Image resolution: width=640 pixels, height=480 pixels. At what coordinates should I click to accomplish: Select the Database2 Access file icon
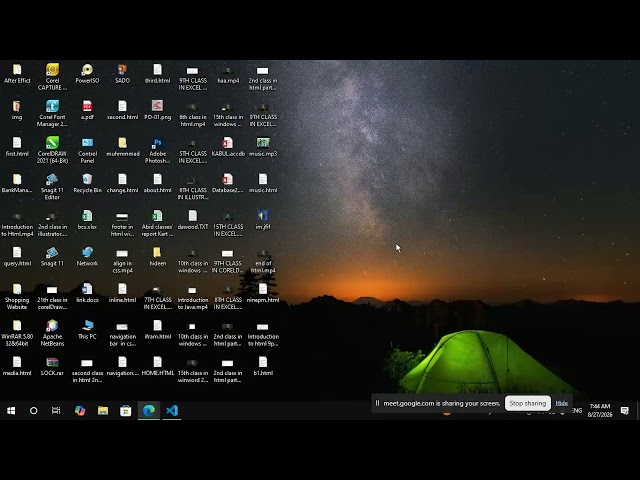click(x=228, y=184)
